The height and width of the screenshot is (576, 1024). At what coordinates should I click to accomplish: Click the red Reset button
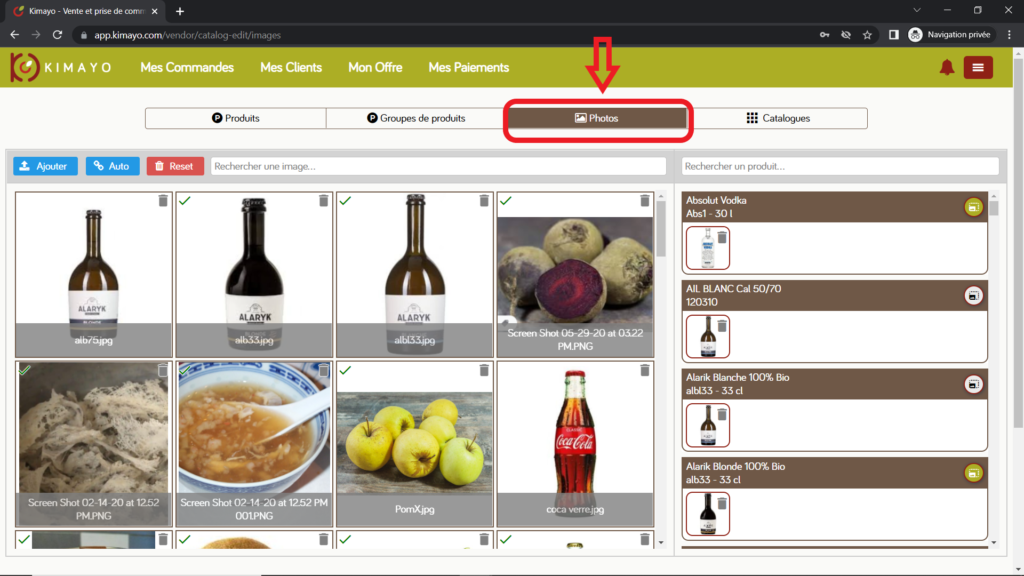click(x=175, y=166)
